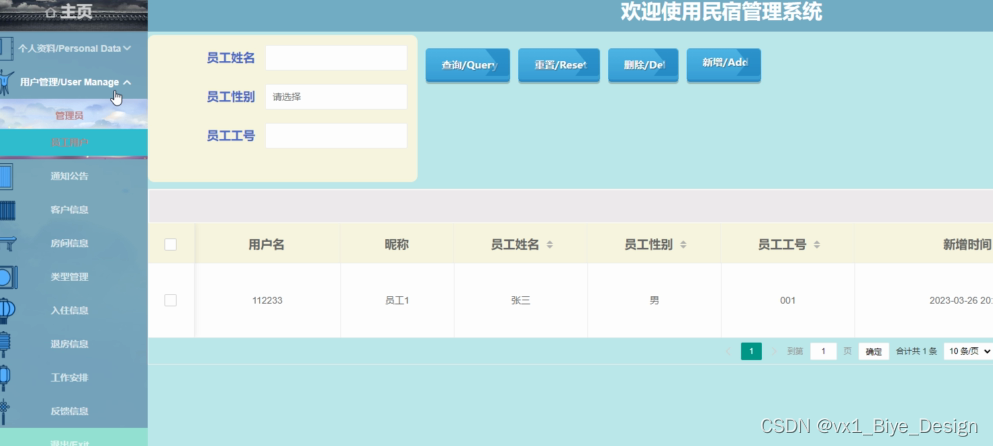Click employee number cell 001

pos(788,300)
